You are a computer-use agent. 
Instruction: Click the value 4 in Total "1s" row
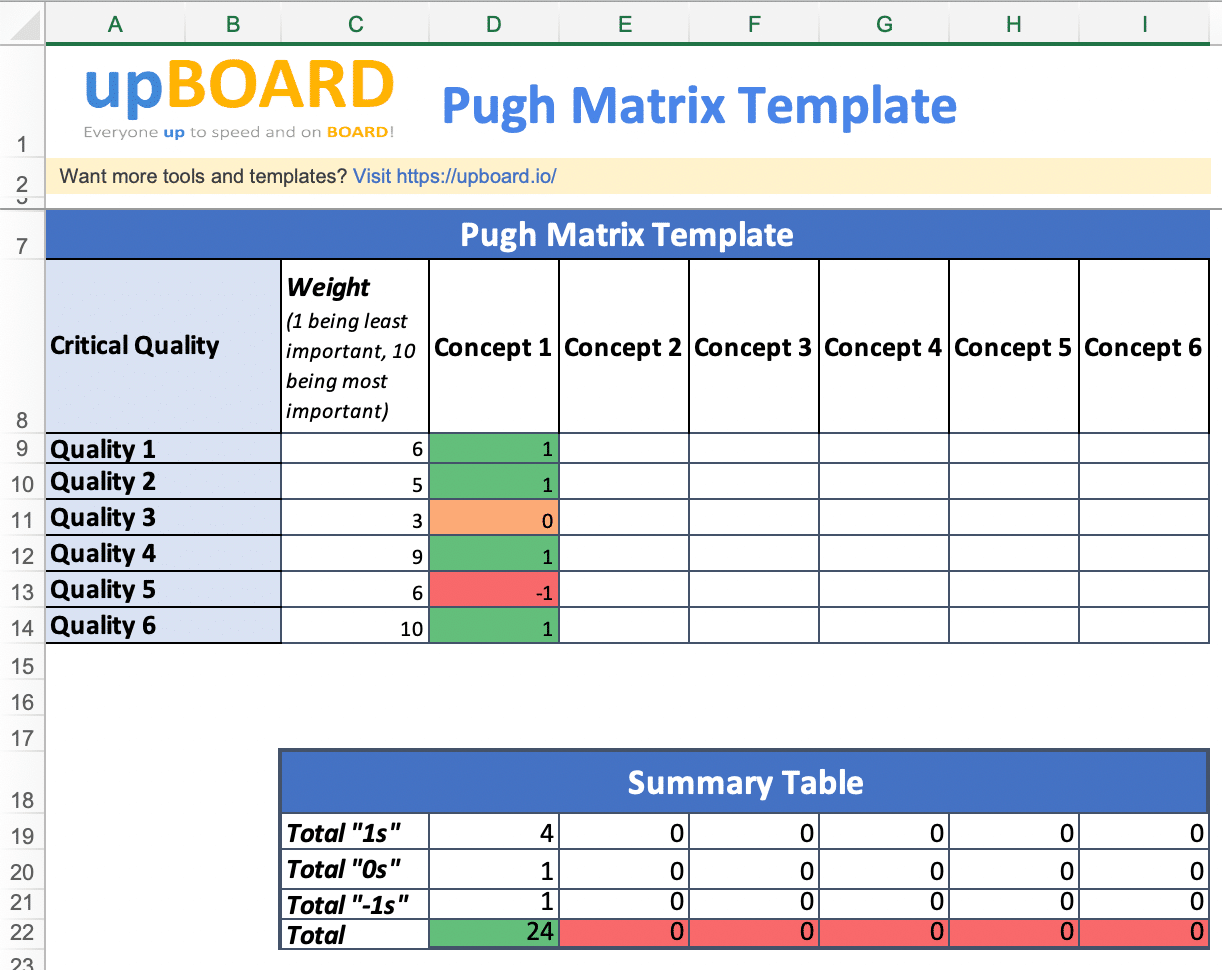[x=494, y=831]
